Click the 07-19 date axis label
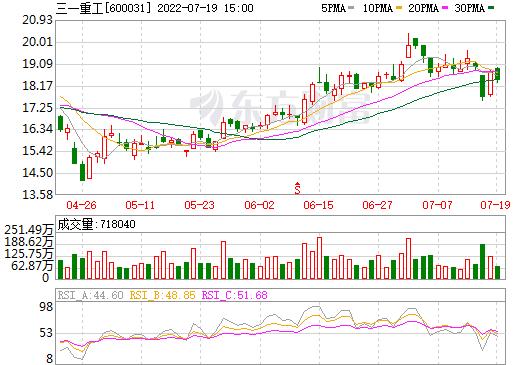 tap(495, 205)
